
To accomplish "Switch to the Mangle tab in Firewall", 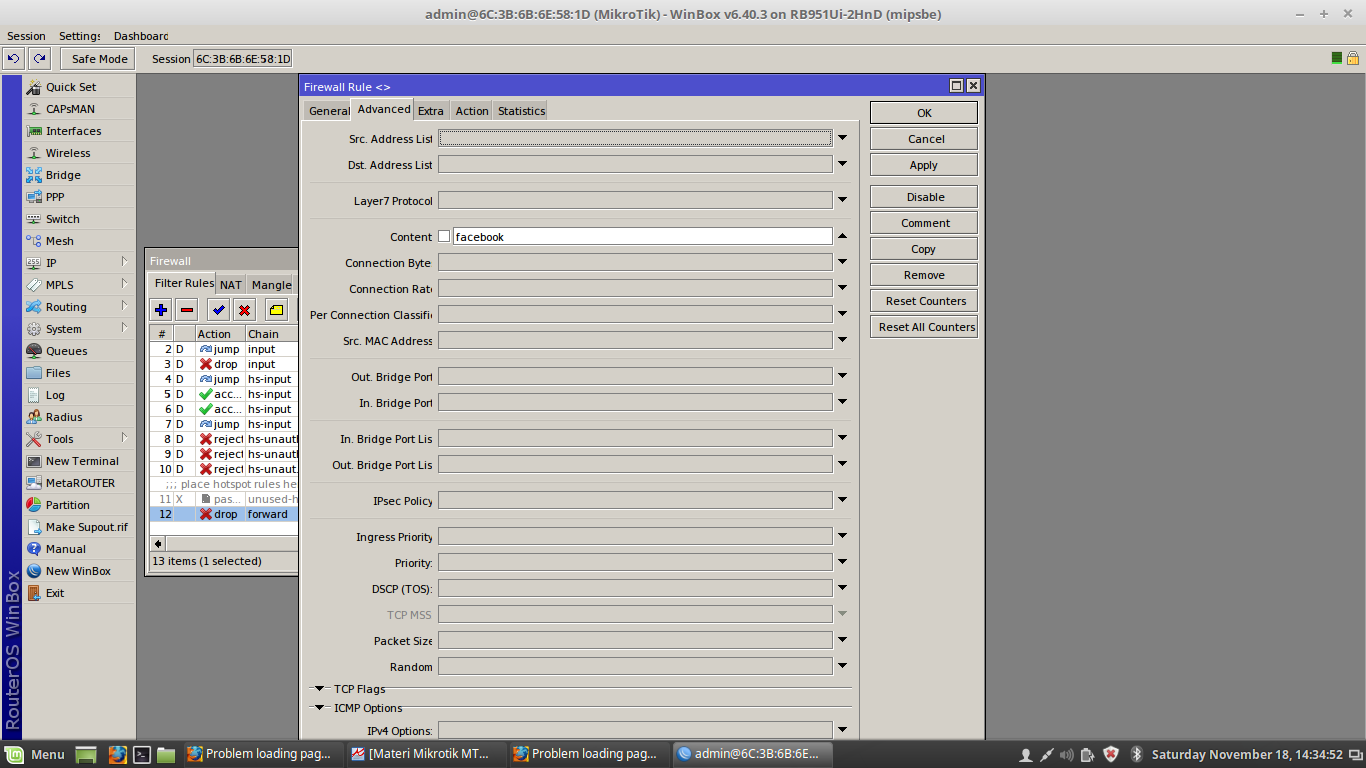I will pyautogui.click(x=271, y=285).
